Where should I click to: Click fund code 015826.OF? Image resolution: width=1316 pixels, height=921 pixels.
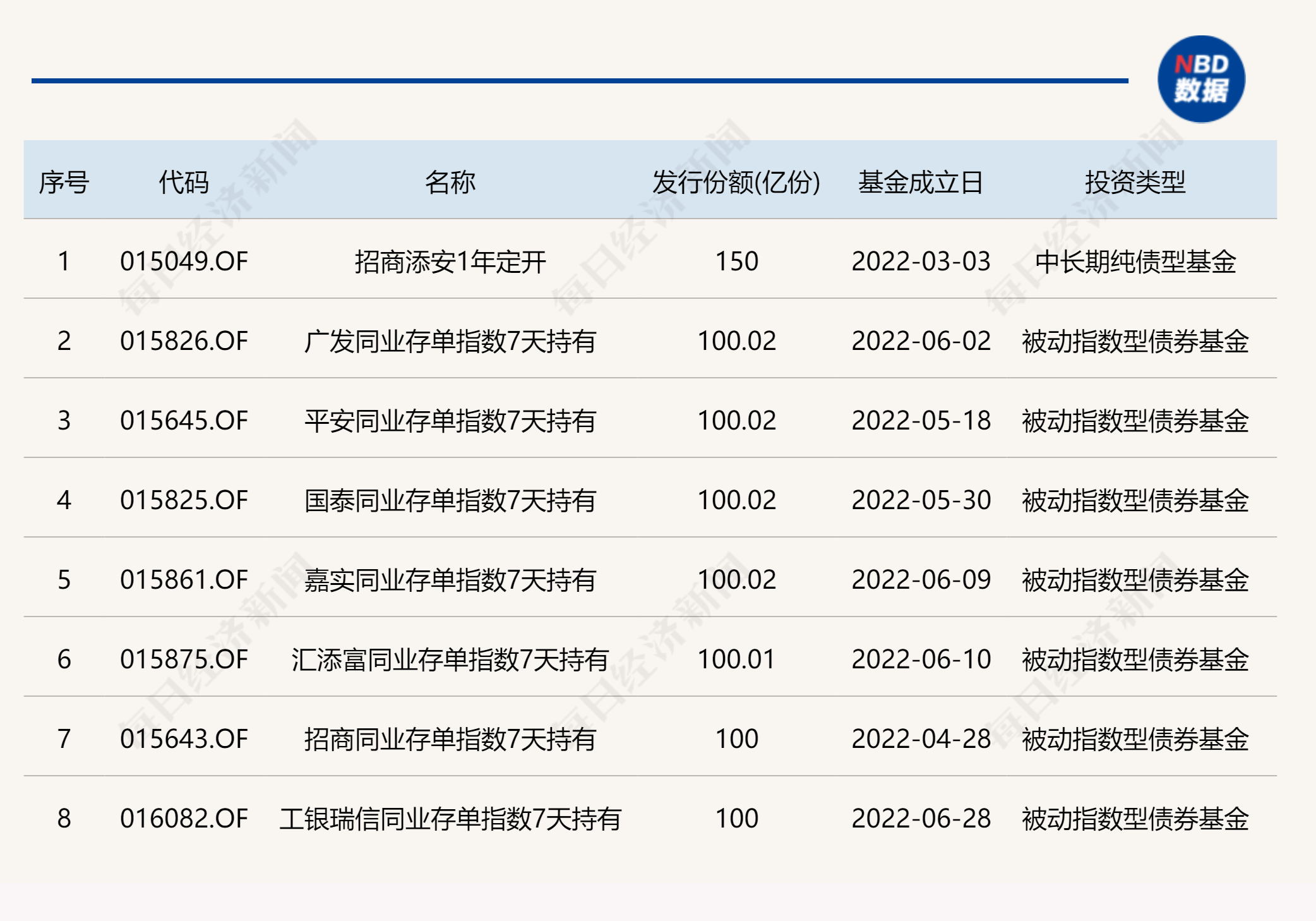point(184,341)
